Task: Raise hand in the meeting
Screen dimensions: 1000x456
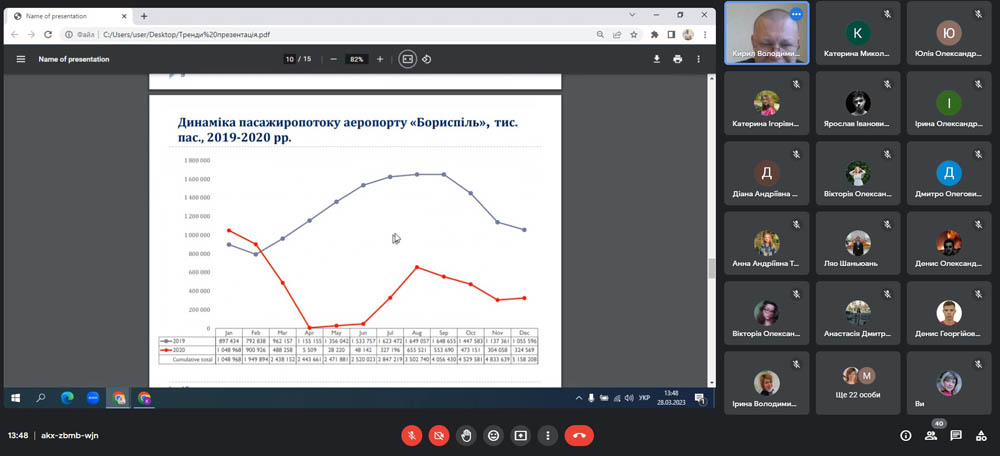Action: pos(466,435)
